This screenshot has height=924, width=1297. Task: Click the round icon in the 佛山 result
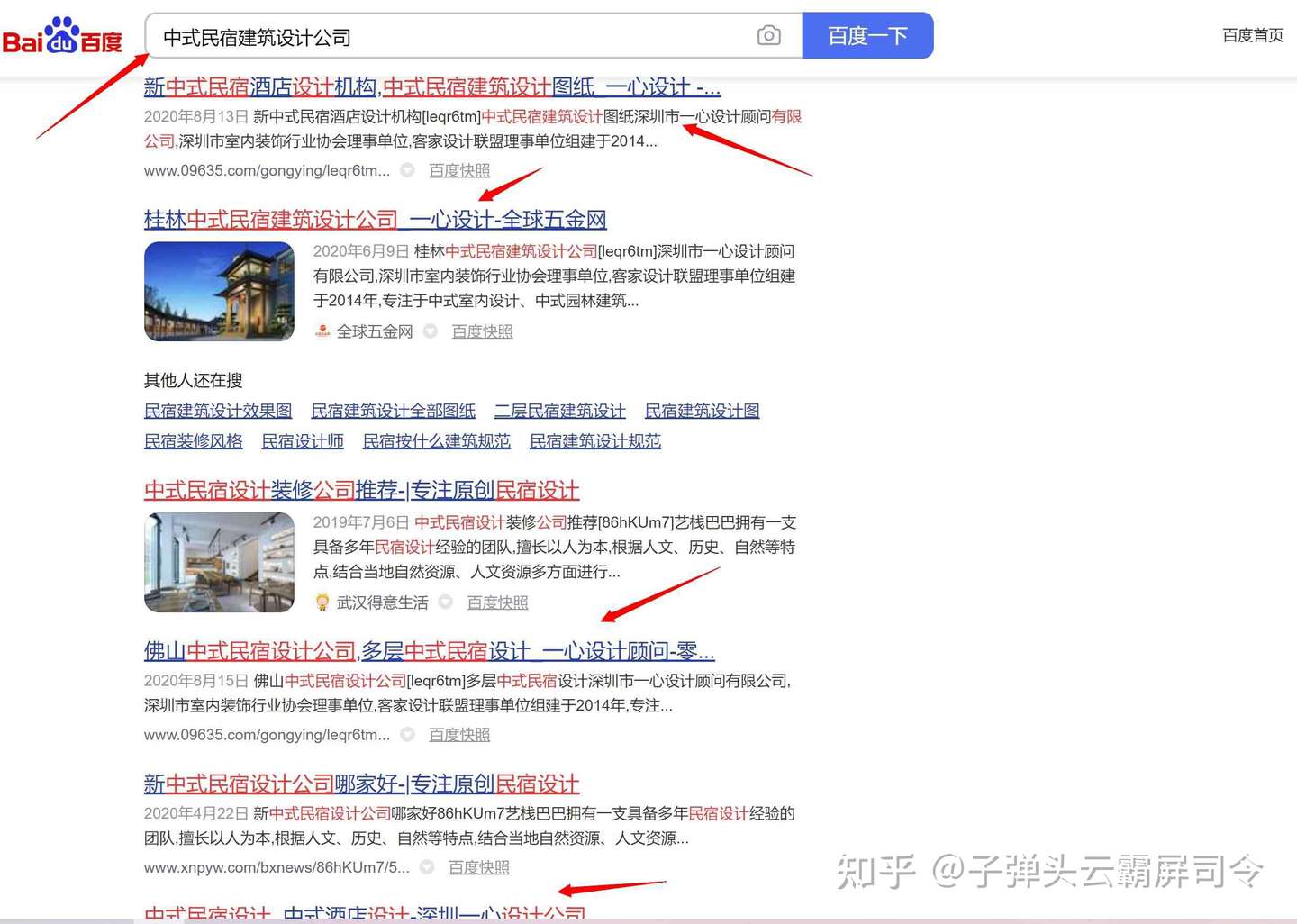pos(407,735)
